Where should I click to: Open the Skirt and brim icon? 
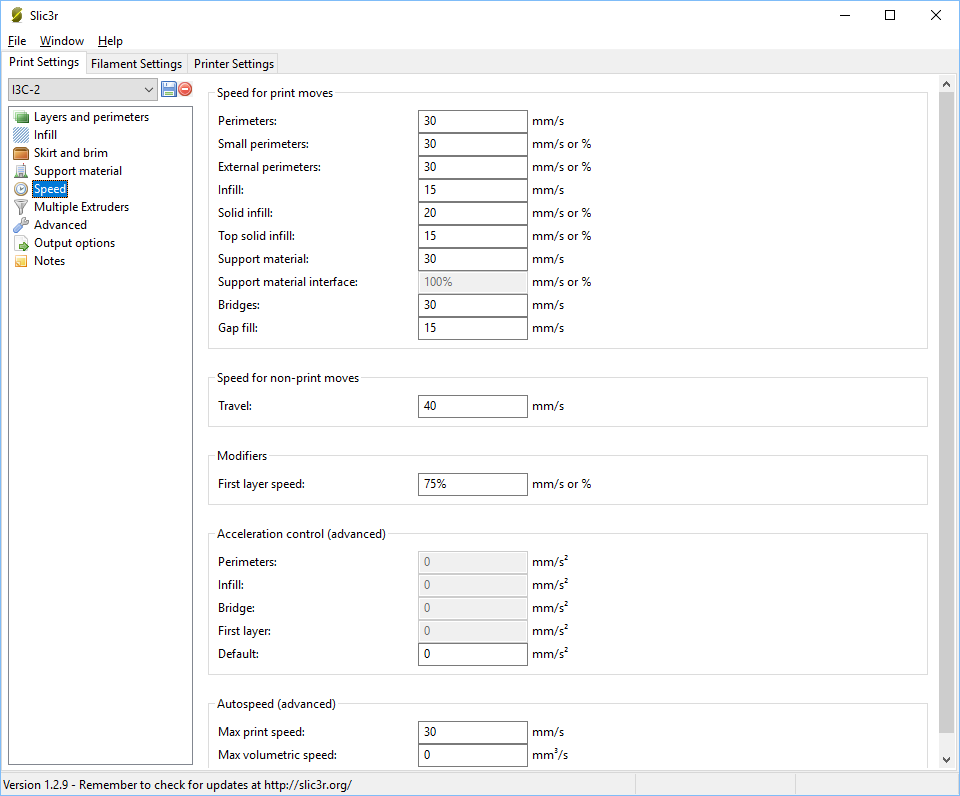pyautogui.click(x=21, y=153)
